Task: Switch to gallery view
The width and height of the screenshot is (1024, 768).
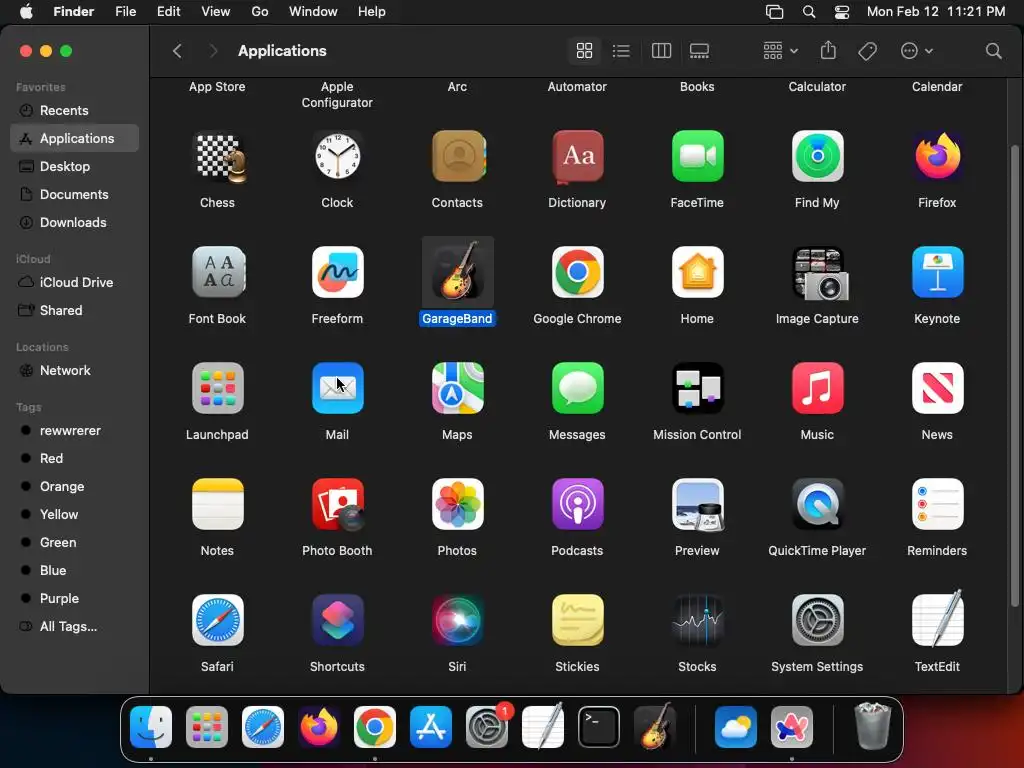Action: [699, 50]
